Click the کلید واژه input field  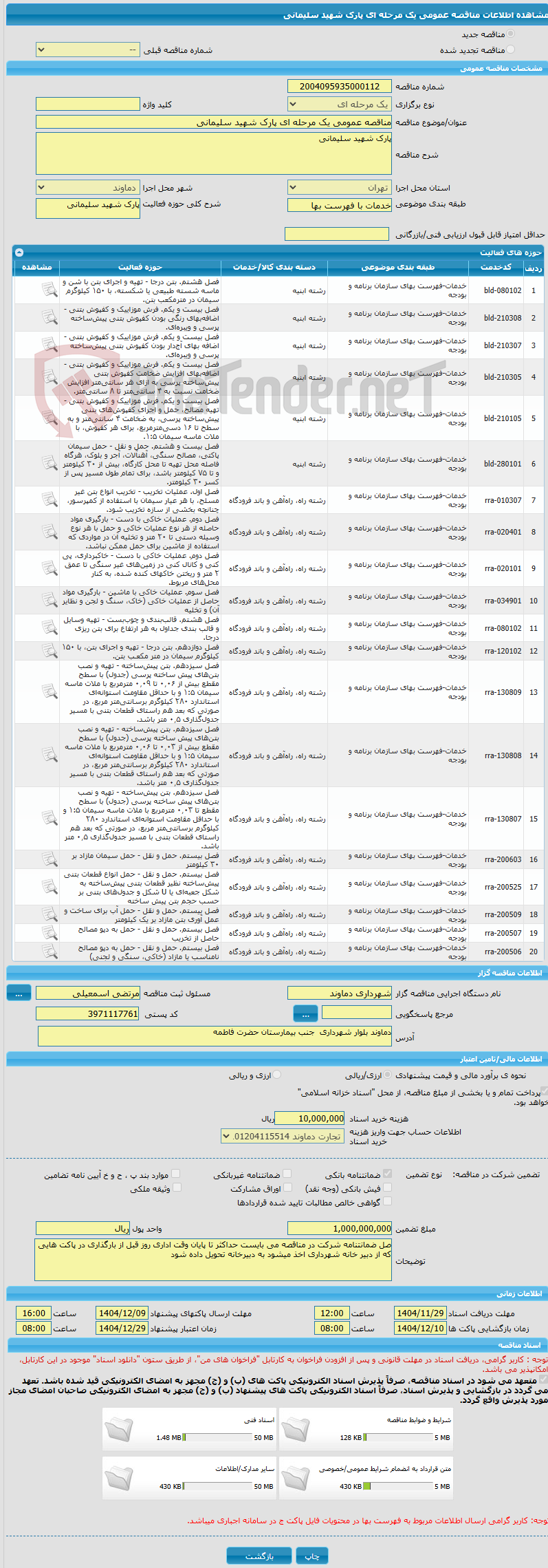pos(88,105)
